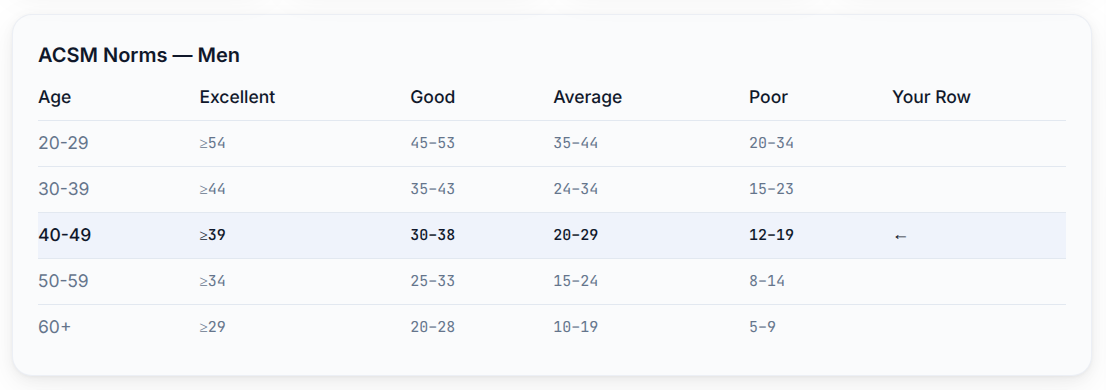Click the ACSM Norms — Men heading
This screenshot has height=390, width=1106.
tap(139, 55)
